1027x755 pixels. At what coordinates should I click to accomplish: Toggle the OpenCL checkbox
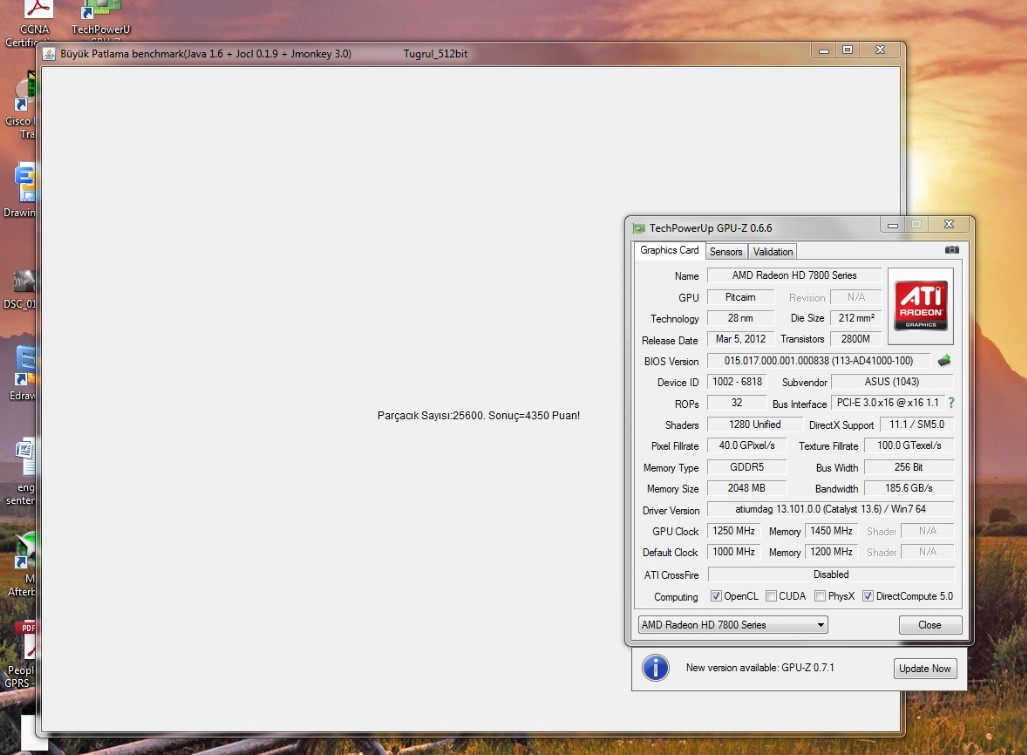pos(716,596)
